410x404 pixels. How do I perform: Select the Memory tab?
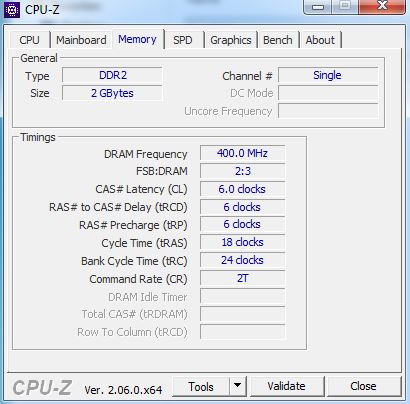coord(137,39)
